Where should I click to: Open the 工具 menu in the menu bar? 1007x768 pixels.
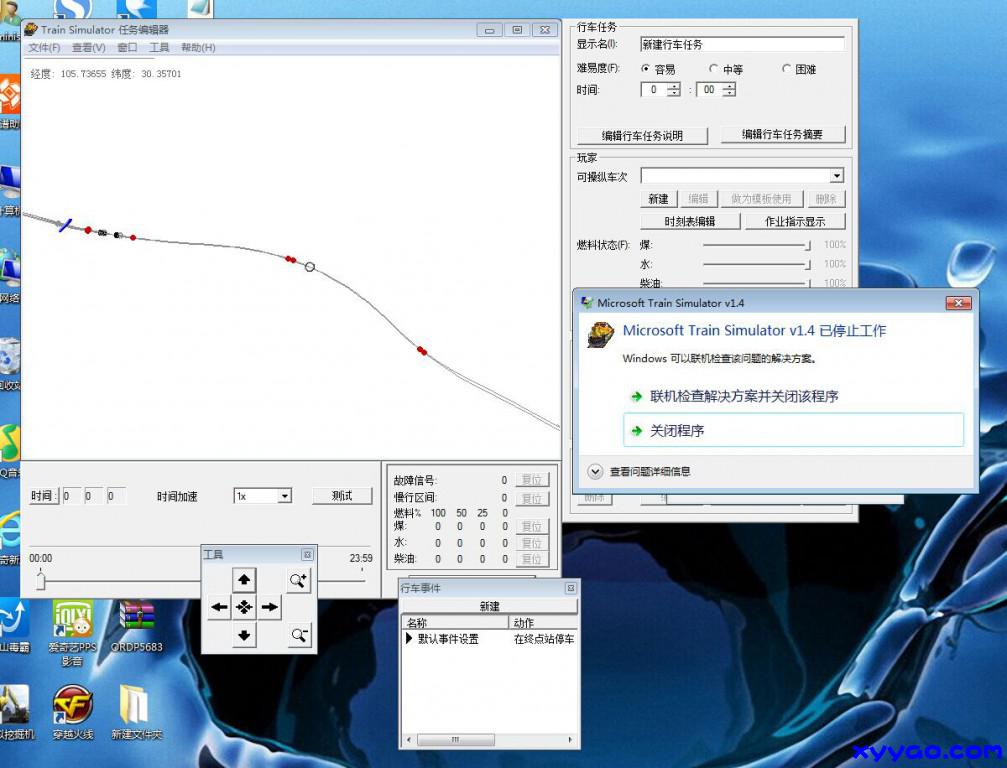159,48
